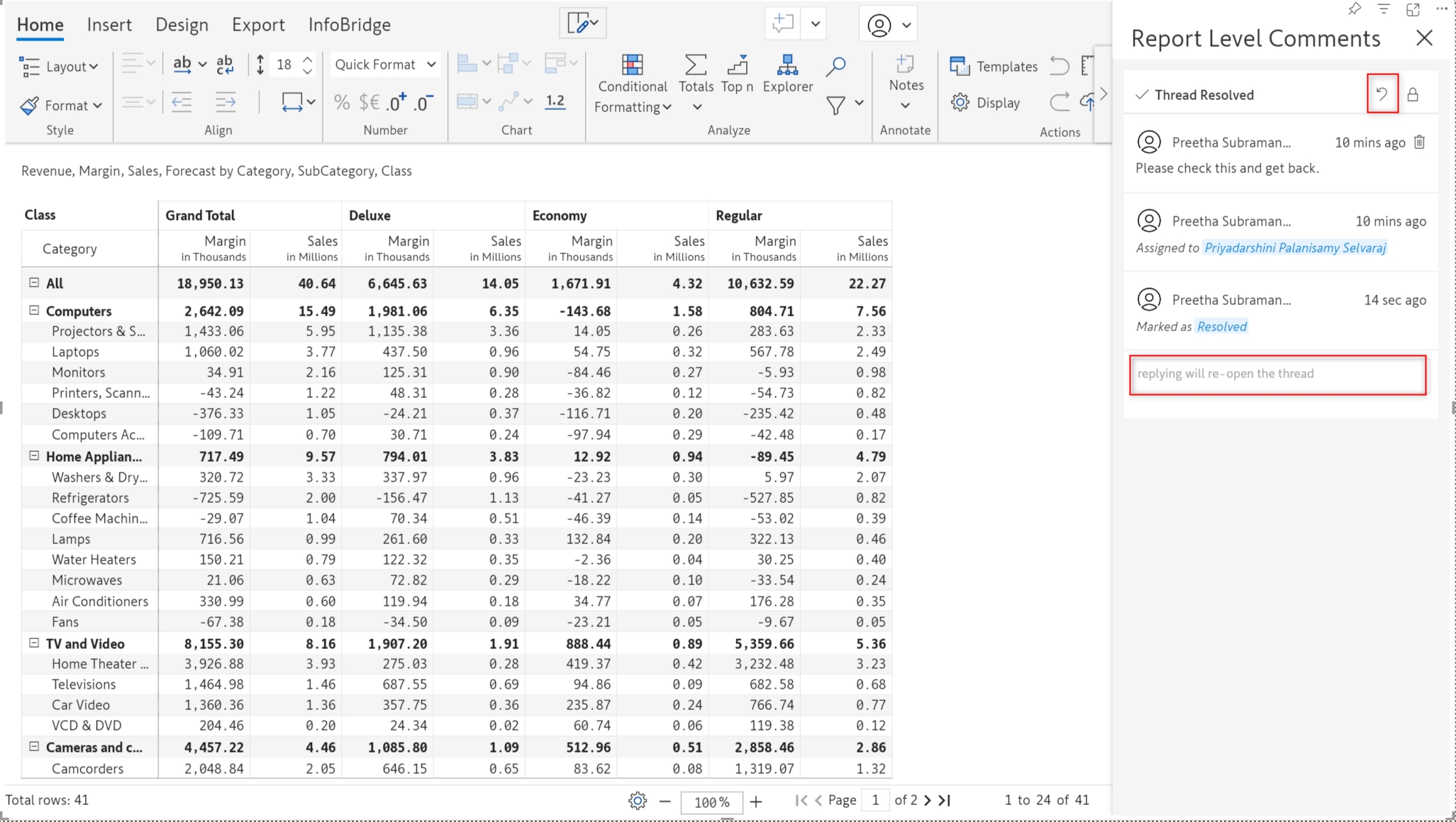
Task: Delete Preetha's first comment with trash icon
Action: [1419, 142]
